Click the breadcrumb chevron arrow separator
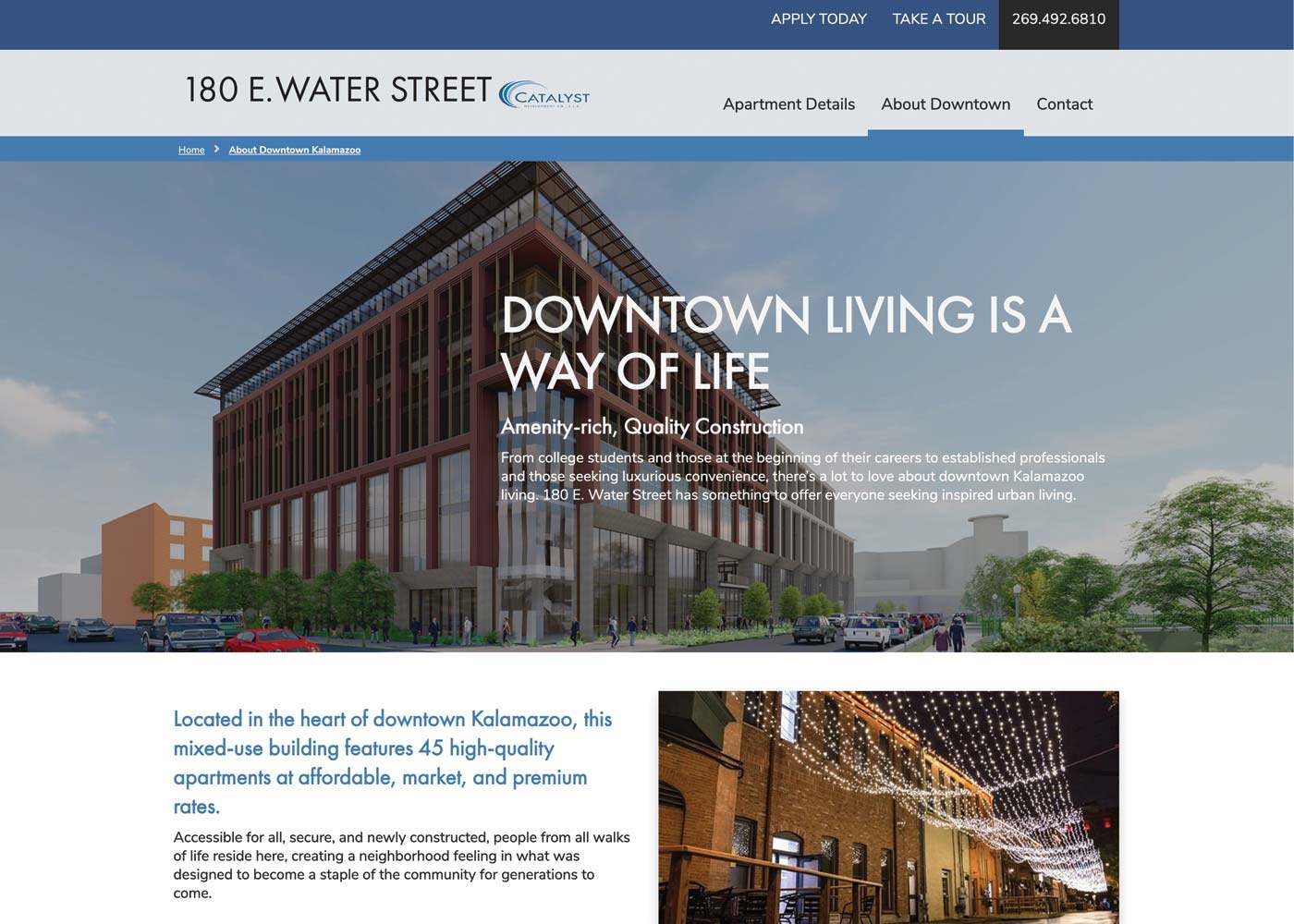1294x924 pixels. pyautogui.click(x=216, y=149)
